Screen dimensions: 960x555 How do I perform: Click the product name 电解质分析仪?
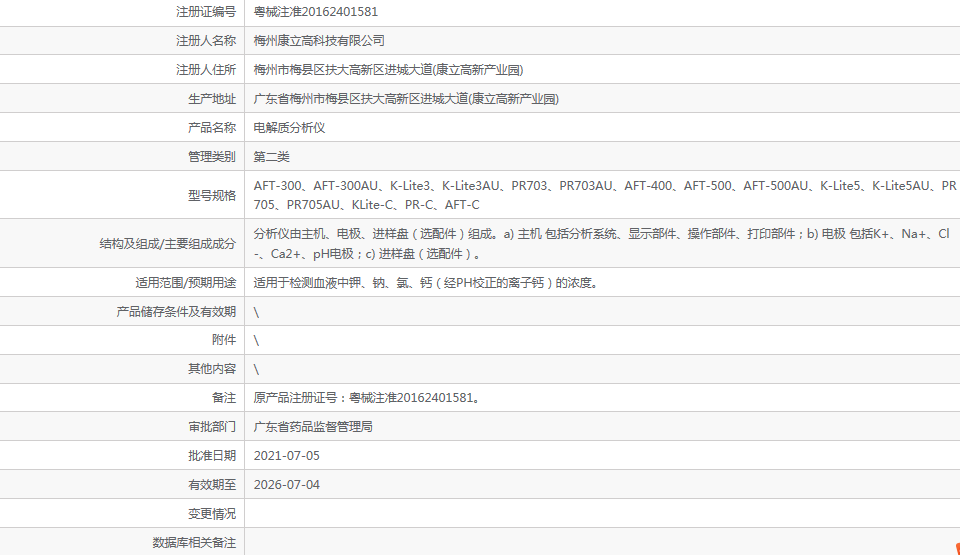pyautogui.click(x=289, y=127)
